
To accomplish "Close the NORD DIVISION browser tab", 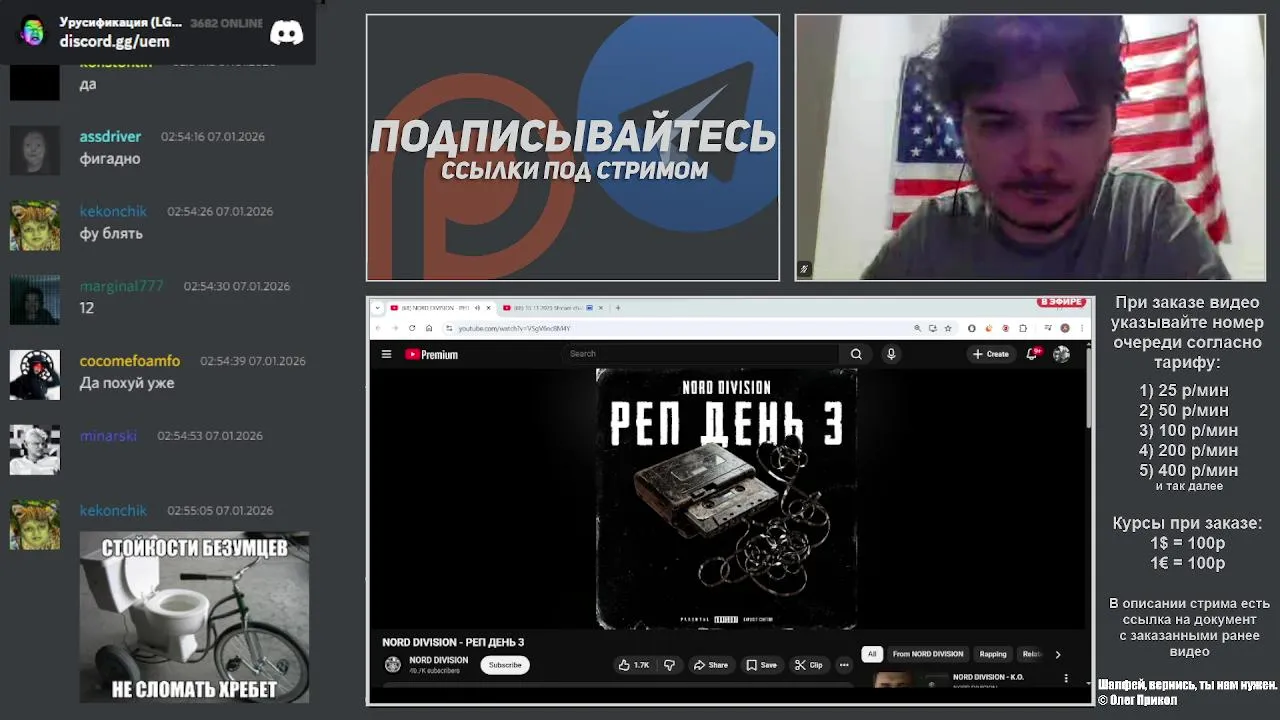I will (x=488, y=308).
